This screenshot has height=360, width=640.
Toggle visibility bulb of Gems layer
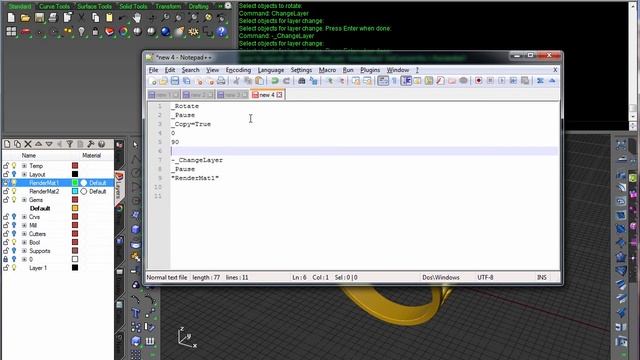coord(13,200)
